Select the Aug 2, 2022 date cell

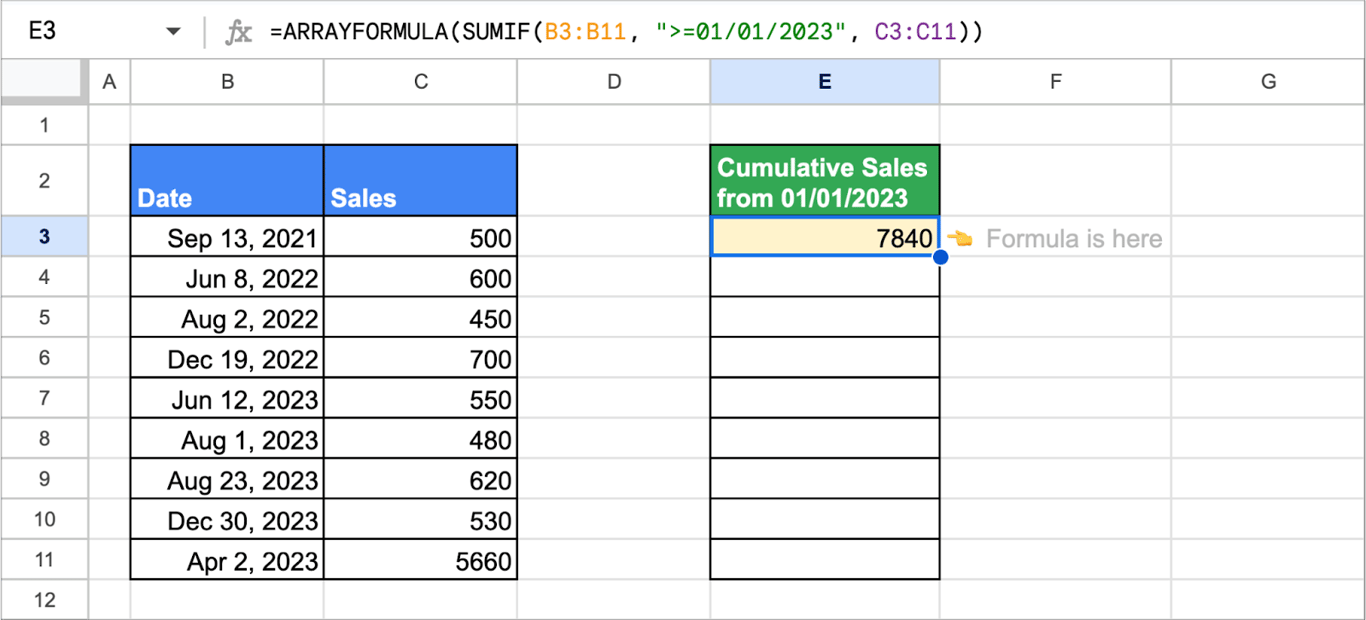click(227, 318)
